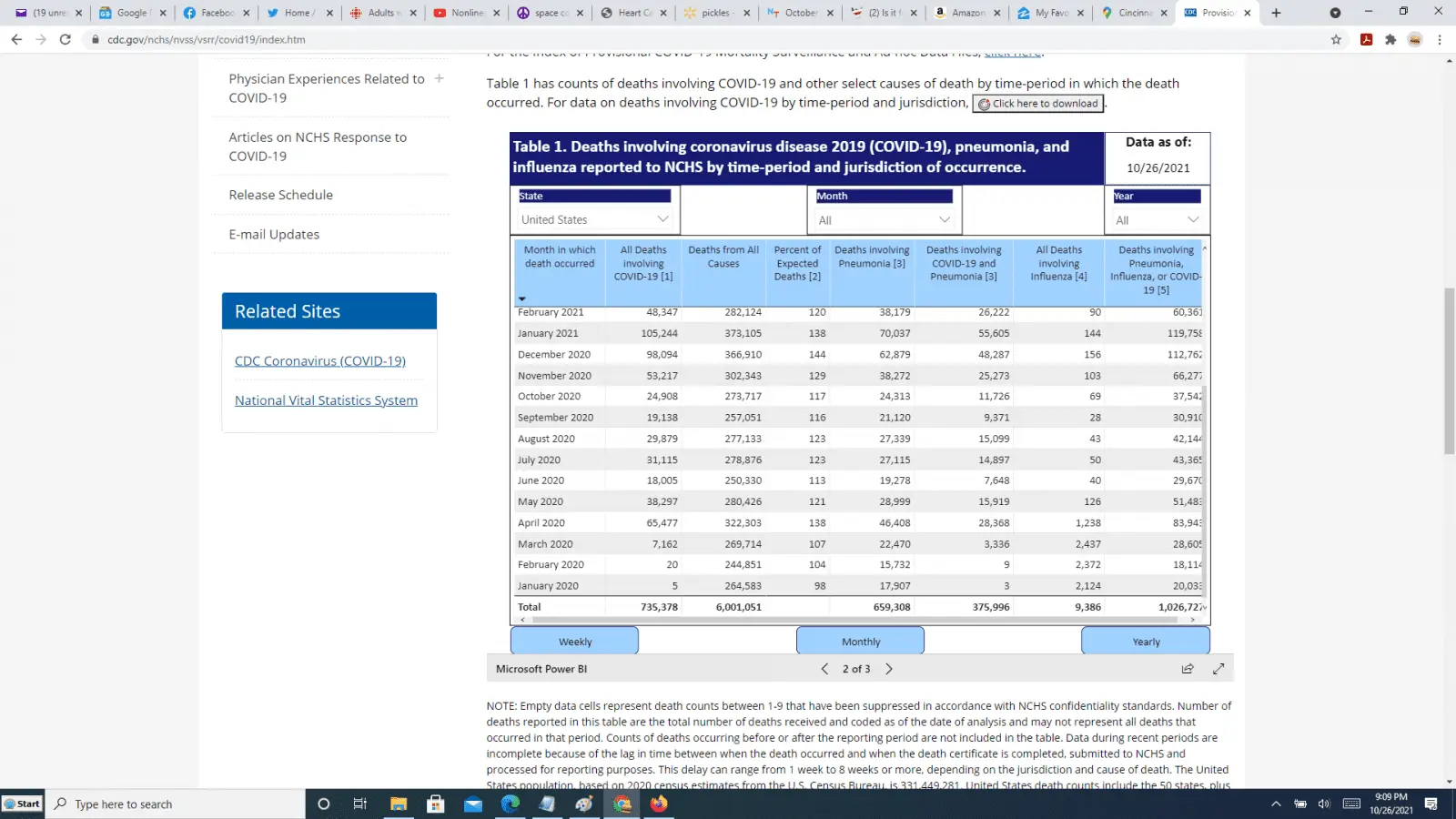Viewport: 1456px width, 819px height.
Task: Go to next Power BI page
Action: [x=889, y=669]
